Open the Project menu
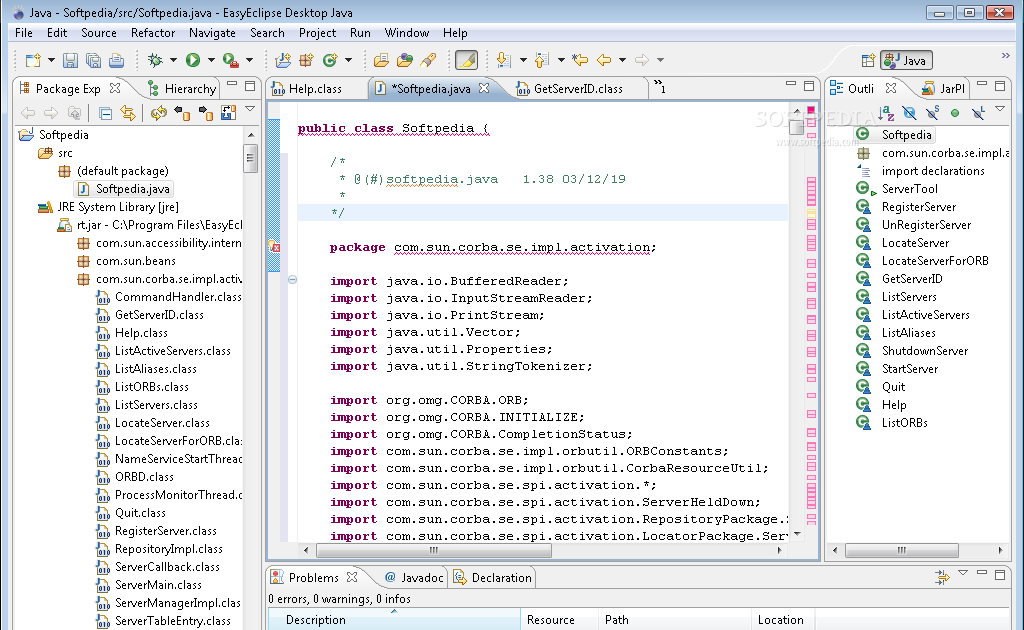The image size is (1024, 630). pos(317,33)
